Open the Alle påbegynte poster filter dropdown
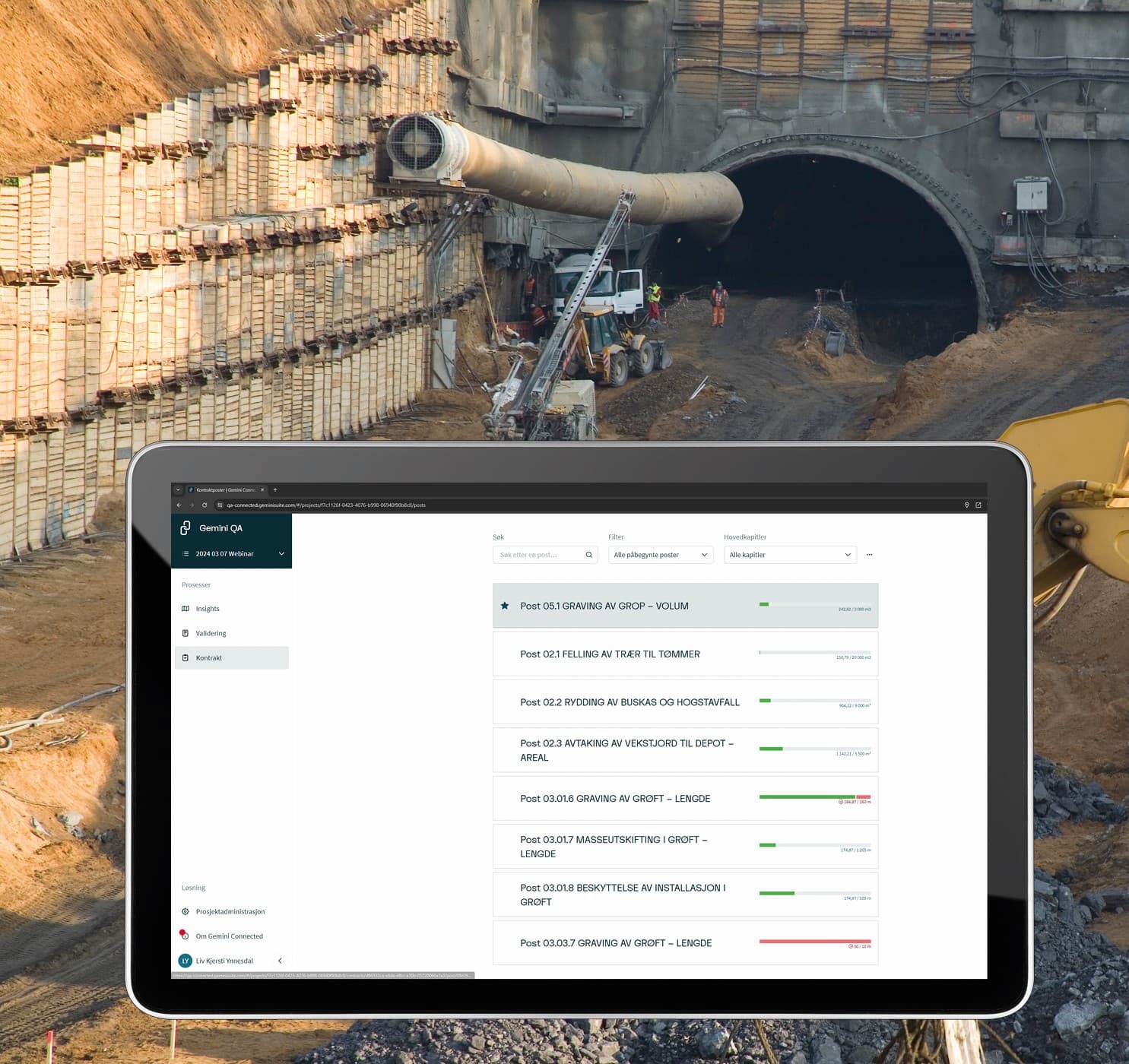The width and height of the screenshot is (1129, 1064). [x=660, y=555]
